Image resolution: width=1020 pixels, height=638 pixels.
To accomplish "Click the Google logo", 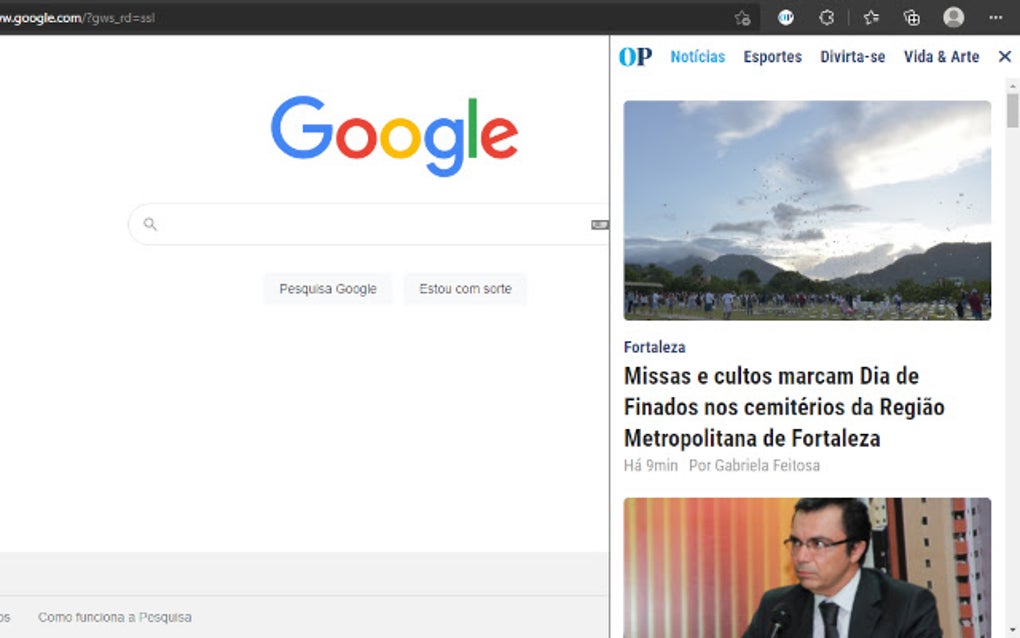I will coord(394,136).
